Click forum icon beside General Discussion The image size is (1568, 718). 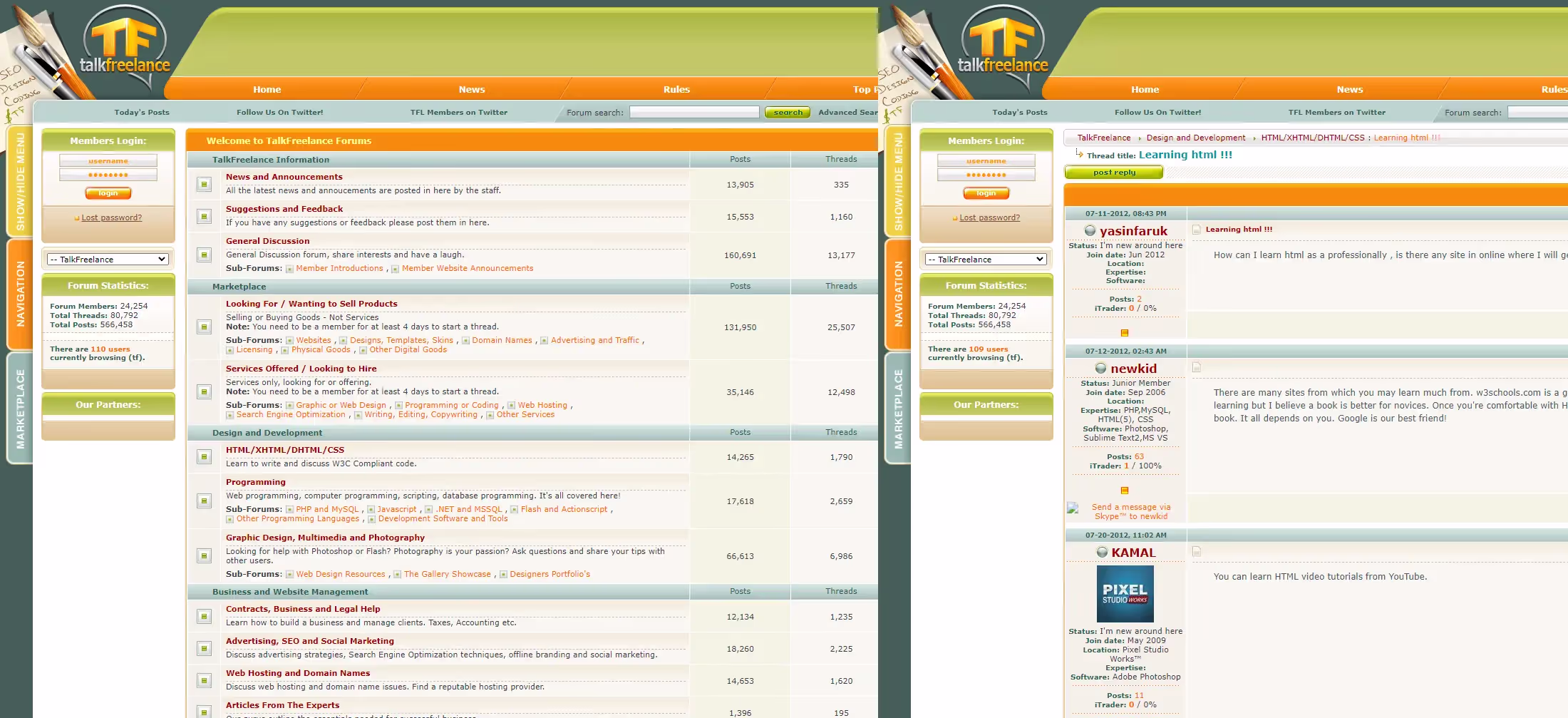(204, 255)
